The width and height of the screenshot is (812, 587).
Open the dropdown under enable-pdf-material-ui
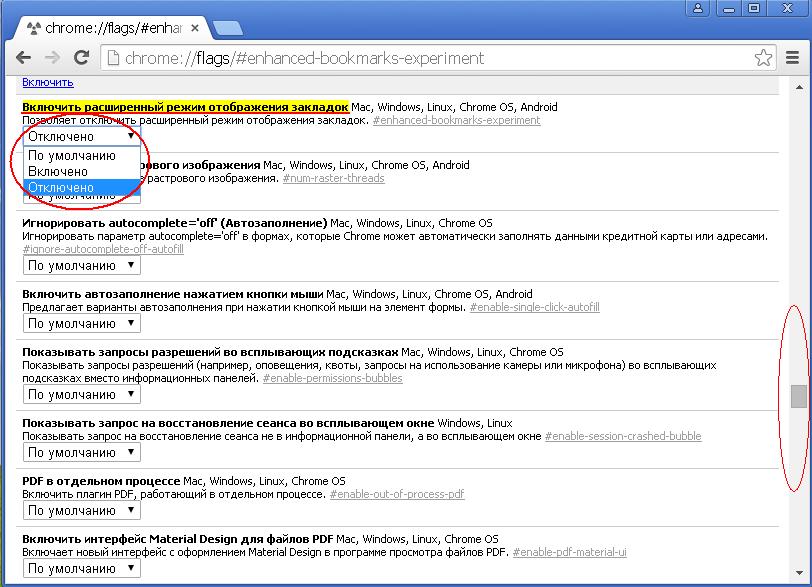(81, 568)
